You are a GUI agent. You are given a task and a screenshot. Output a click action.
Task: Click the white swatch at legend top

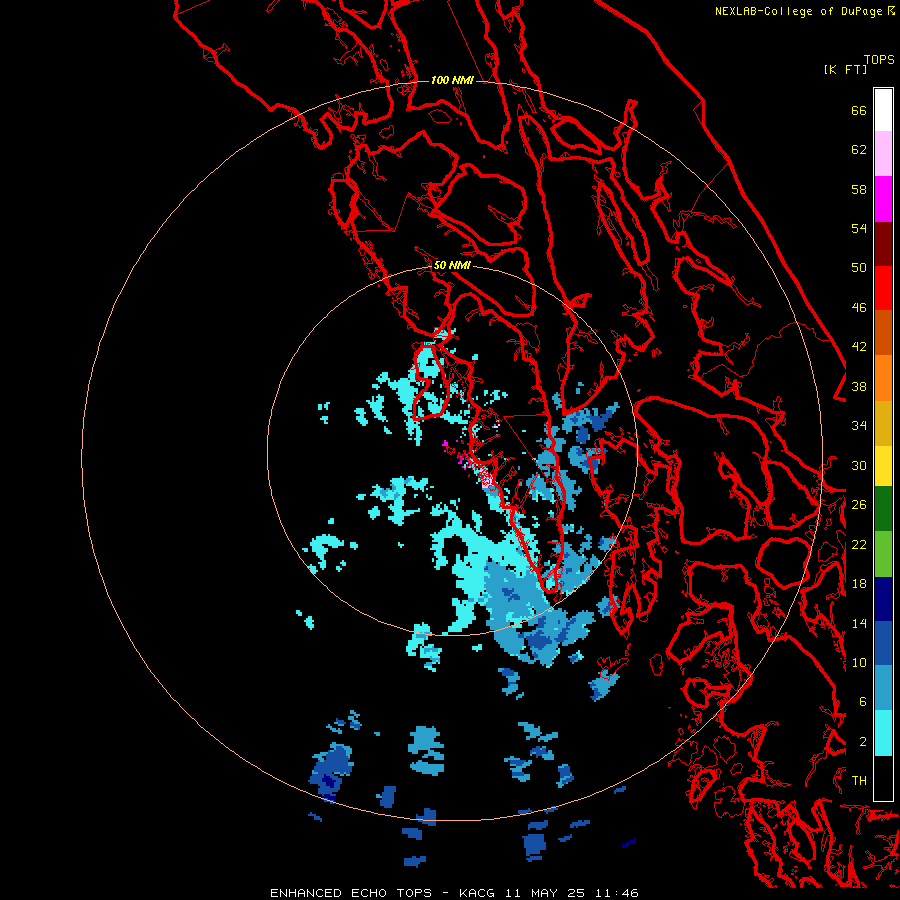coord(883,110)
